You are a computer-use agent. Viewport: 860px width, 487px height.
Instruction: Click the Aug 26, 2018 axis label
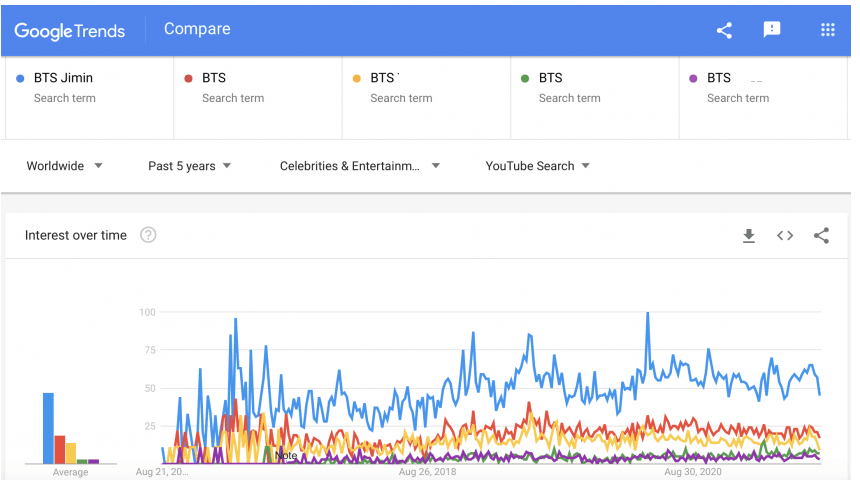427,472
